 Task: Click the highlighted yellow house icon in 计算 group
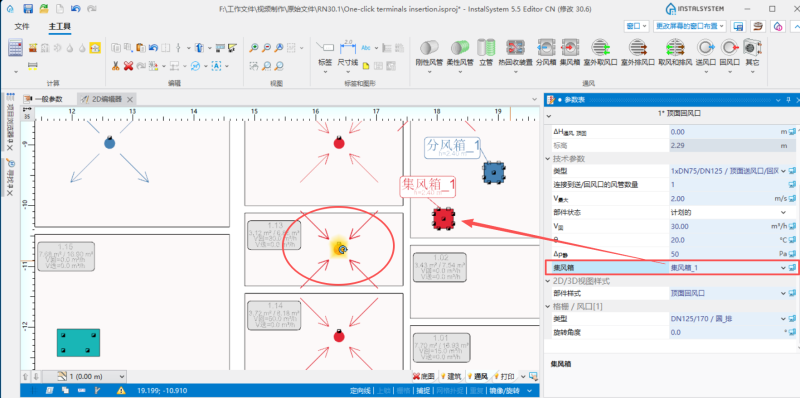point(95,48)
